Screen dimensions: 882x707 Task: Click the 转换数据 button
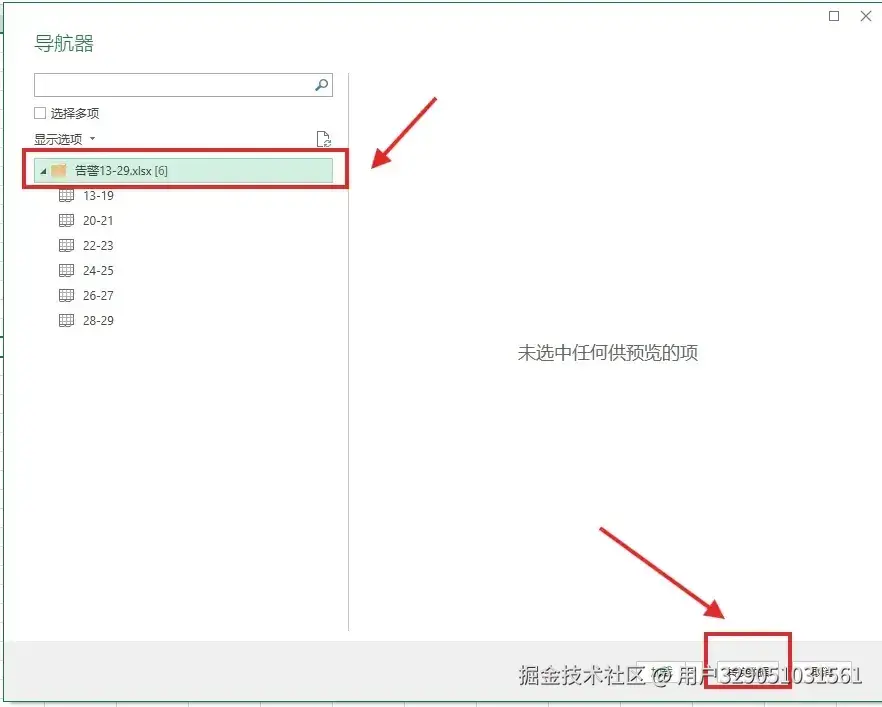(747, 669)
